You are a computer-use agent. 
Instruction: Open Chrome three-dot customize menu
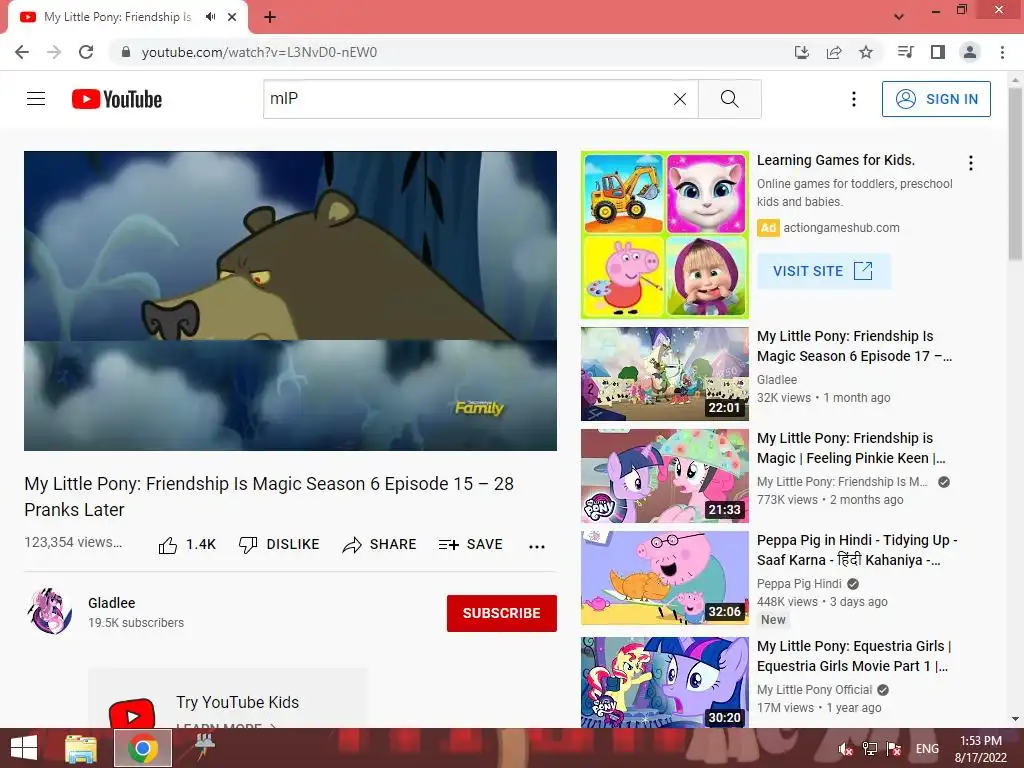[1002, 52]
